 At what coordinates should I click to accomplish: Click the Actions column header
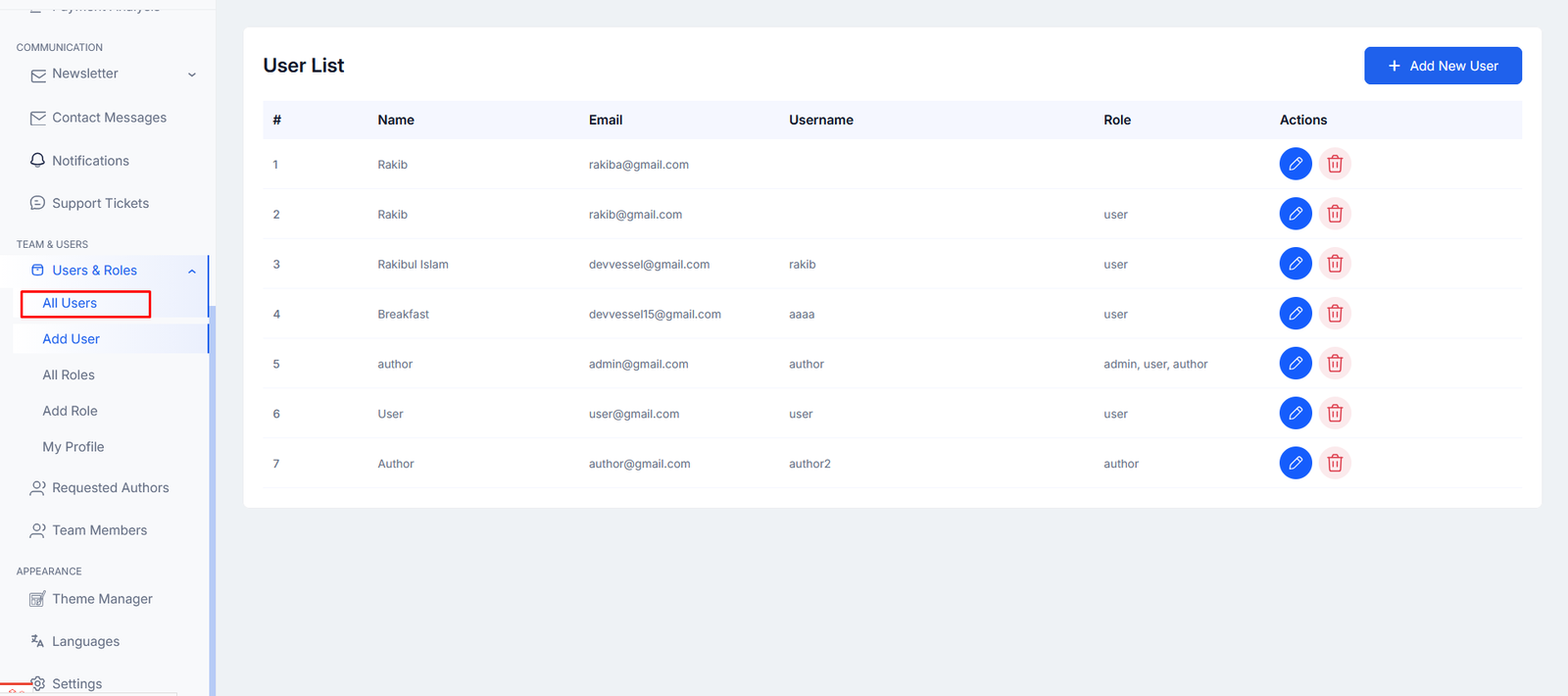[x=1303, y=120]
